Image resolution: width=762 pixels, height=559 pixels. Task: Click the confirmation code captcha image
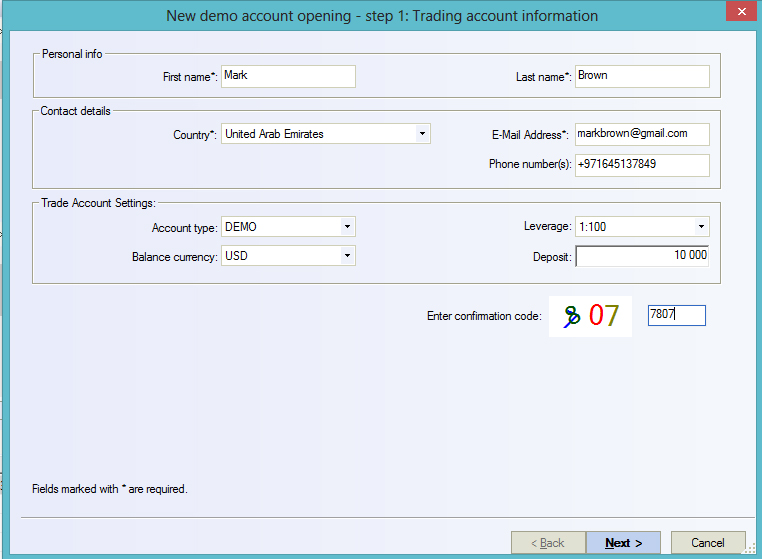click(590, 316)
